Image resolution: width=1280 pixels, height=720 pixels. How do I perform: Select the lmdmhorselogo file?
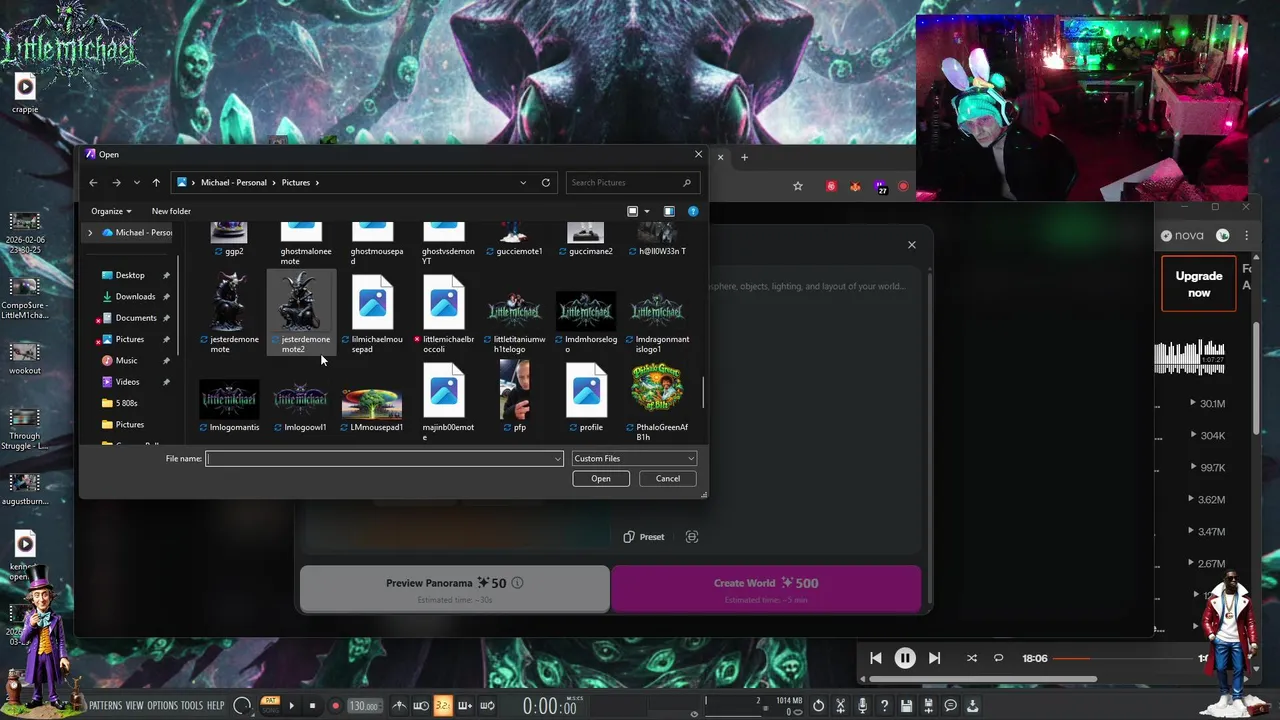pos(587,320)
